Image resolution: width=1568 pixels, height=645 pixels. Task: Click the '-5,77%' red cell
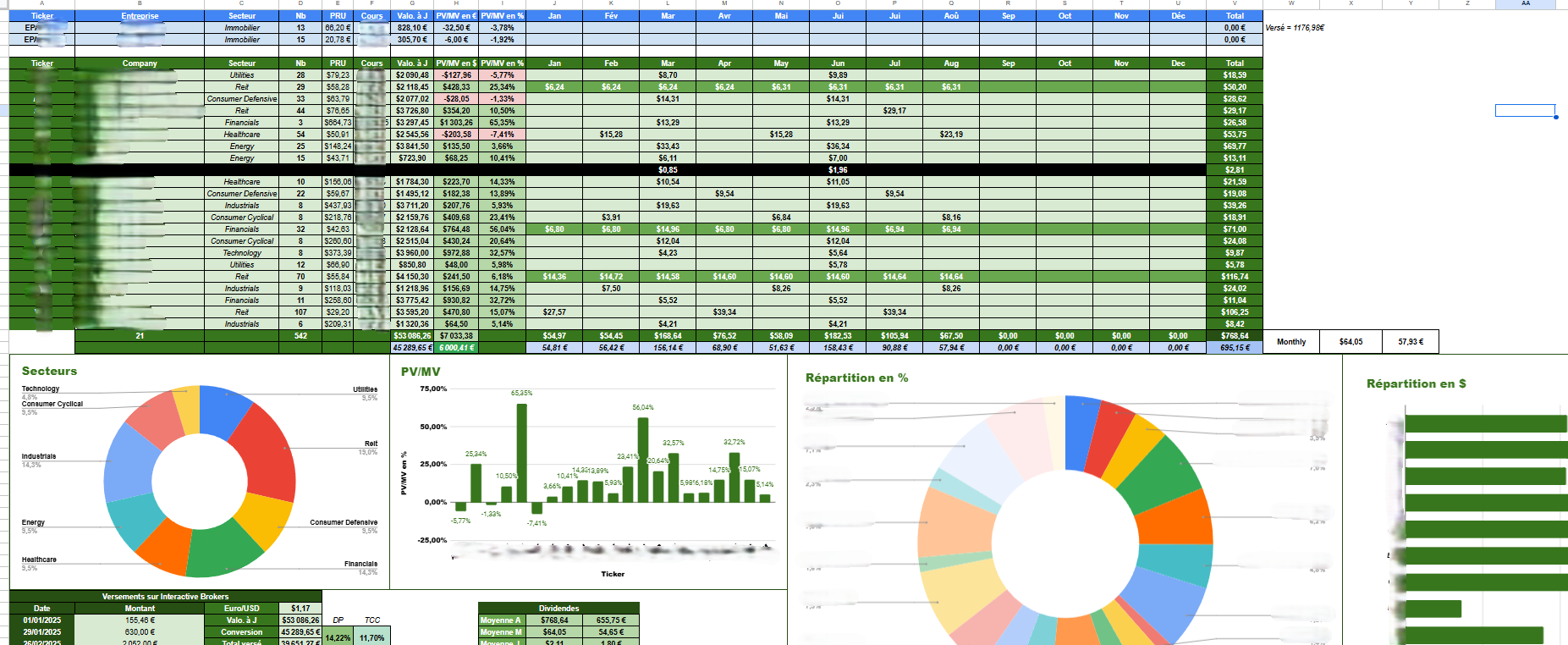click(x=502, y=75)
